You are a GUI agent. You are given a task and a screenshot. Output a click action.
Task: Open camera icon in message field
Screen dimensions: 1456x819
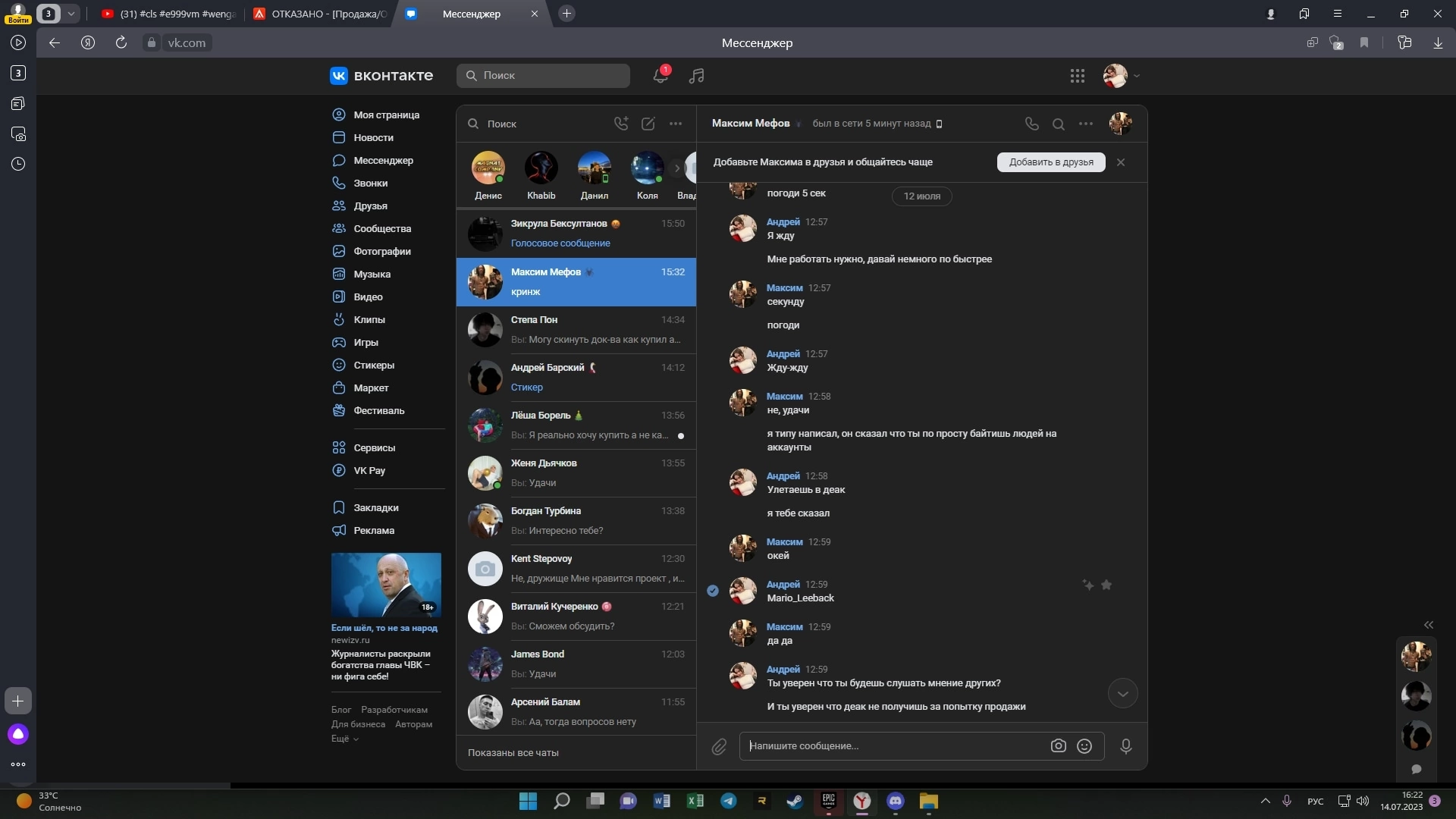coord(1059,746)
